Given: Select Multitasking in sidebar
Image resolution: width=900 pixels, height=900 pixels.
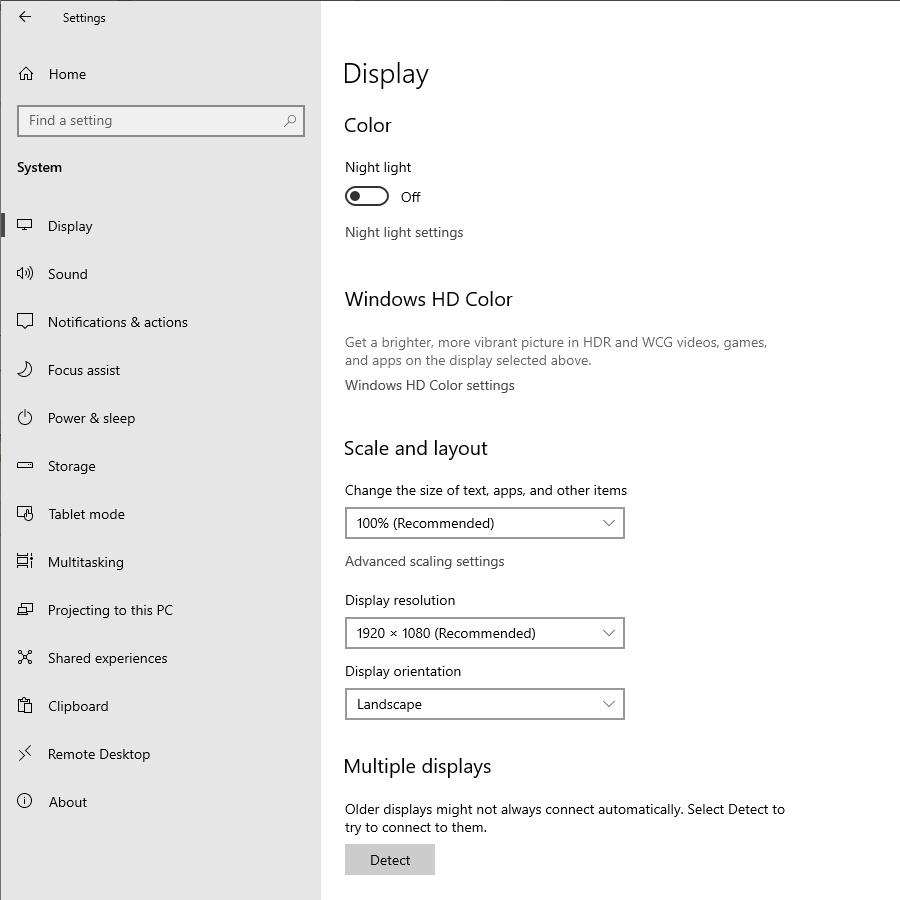Looking at the screenshot, I should pos(161,562).
